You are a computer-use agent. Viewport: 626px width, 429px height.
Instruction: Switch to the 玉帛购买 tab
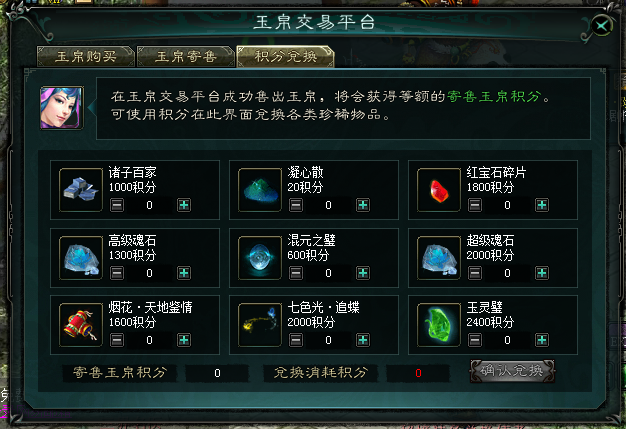point(85,56)
